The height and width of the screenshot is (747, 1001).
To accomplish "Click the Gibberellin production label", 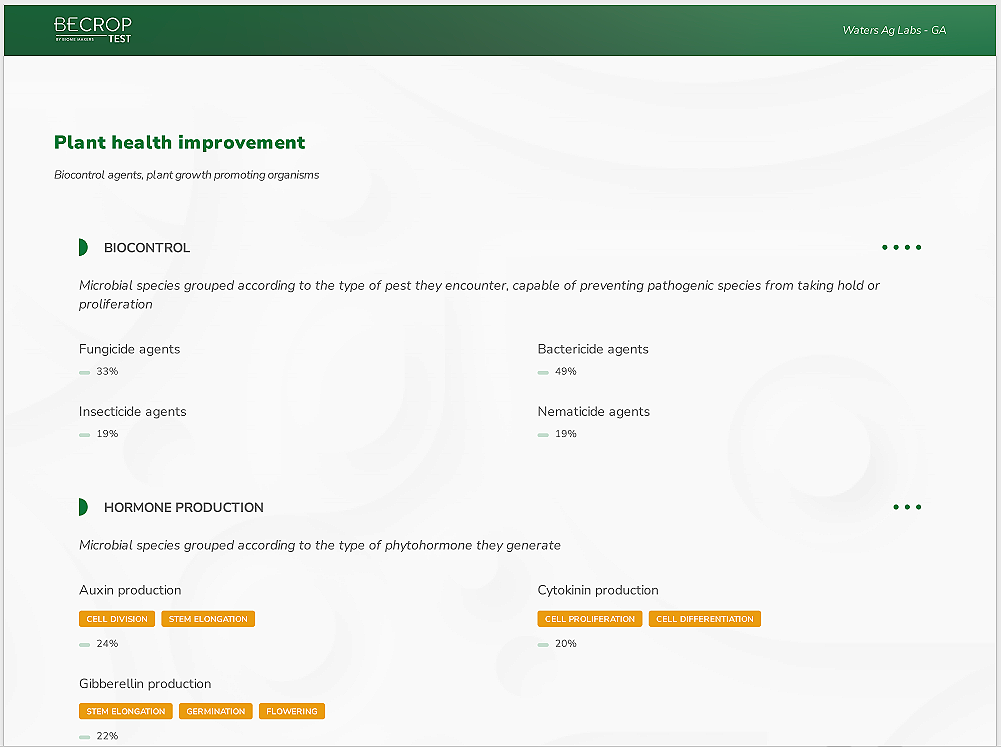I will tap(145, 684).
